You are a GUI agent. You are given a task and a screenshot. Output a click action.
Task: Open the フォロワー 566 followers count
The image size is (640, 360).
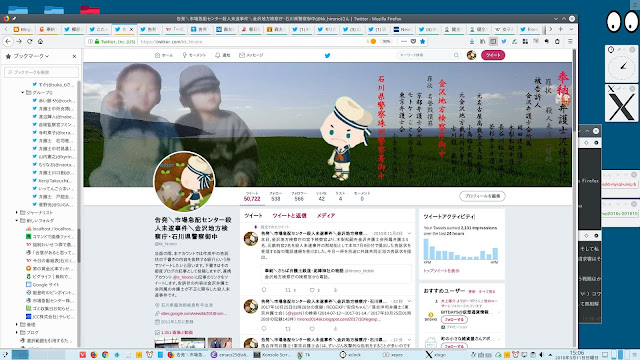point(299,196)
